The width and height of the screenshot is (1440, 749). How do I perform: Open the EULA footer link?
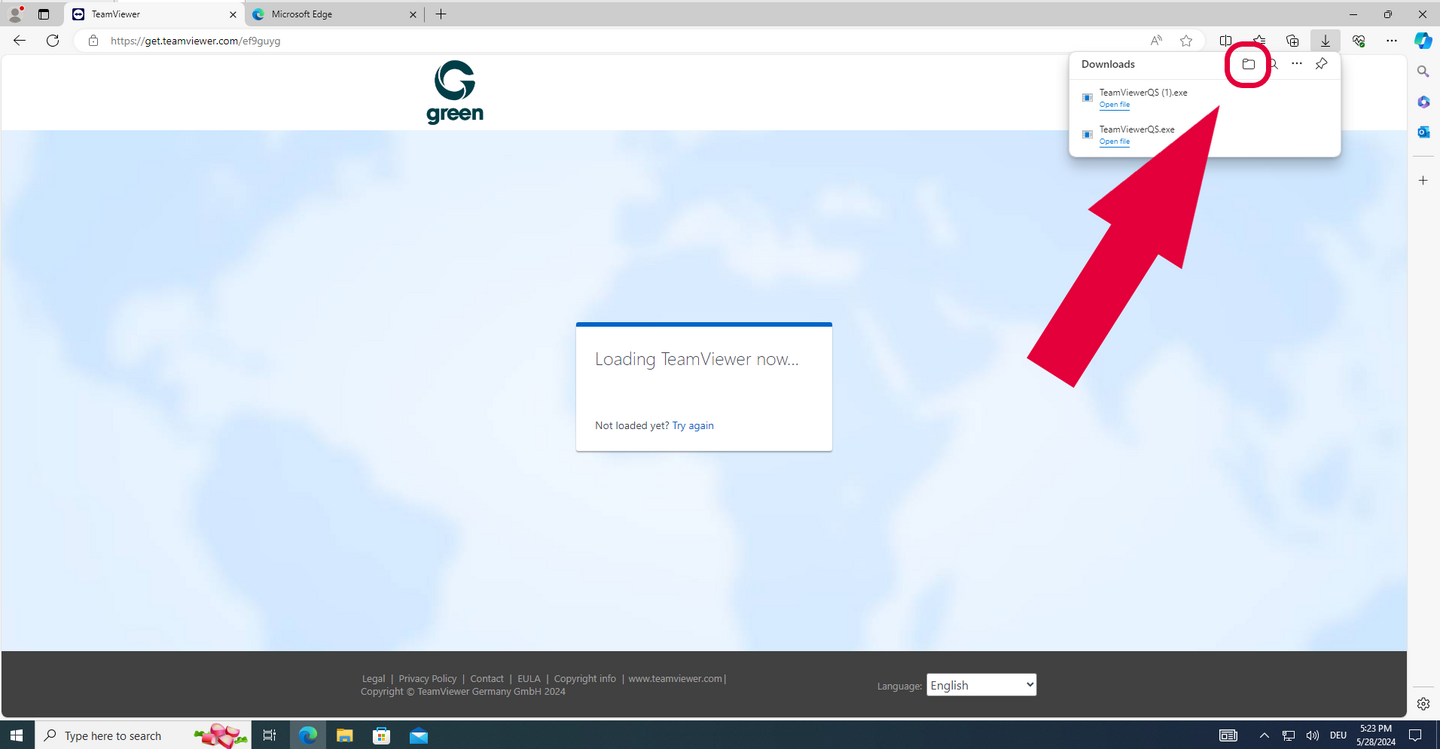click(528, 679)
